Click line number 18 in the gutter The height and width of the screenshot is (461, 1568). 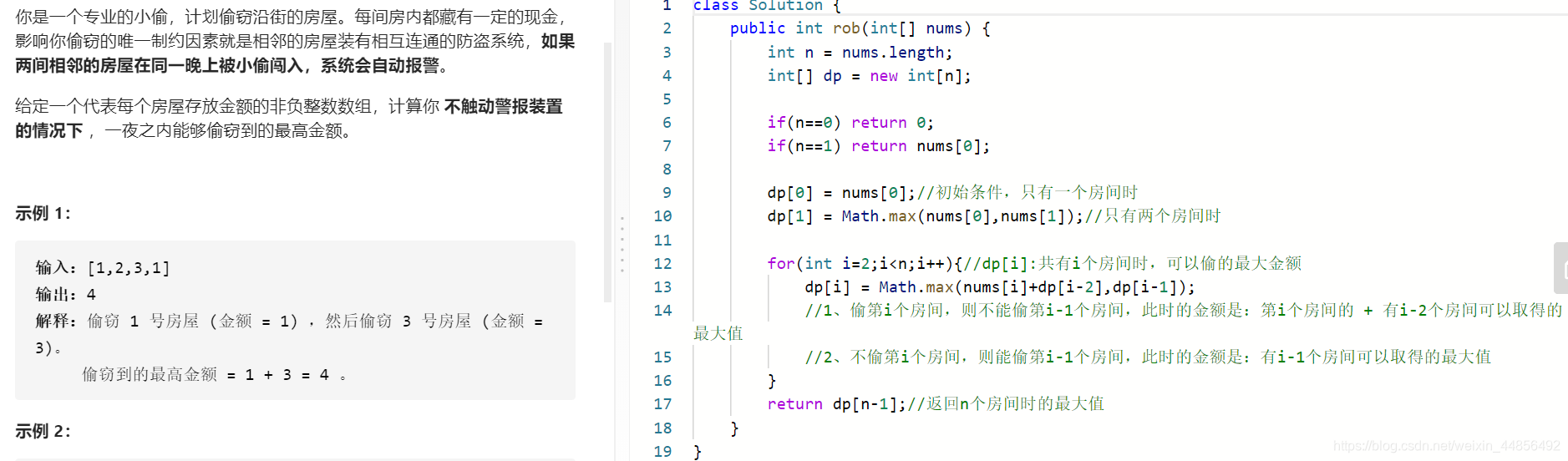point(662,428)
